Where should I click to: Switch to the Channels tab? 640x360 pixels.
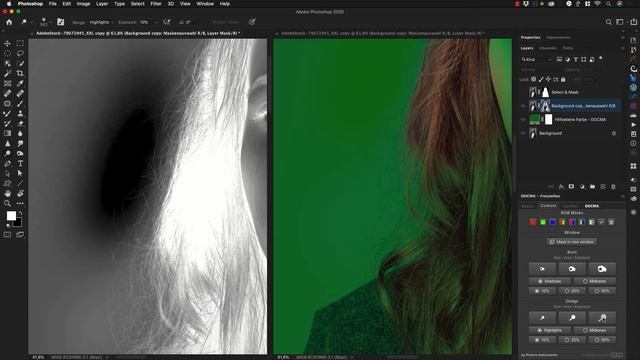[548, 48]
